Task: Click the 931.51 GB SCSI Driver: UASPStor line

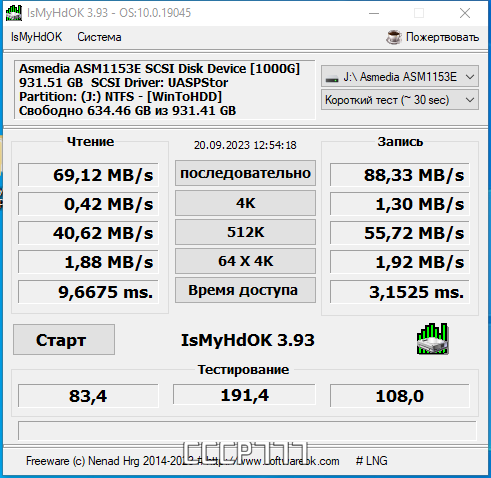Action: pyautogui.click(x=123, y=83)
